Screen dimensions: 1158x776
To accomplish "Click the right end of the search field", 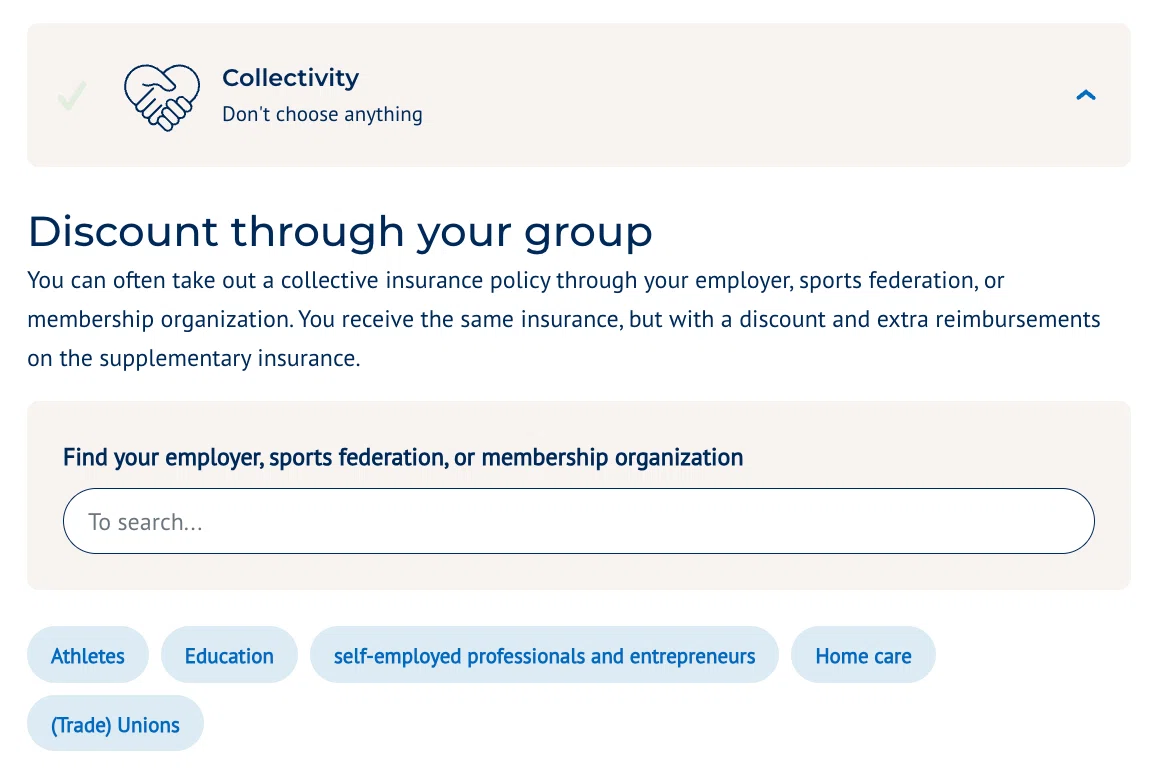I will pos(1056,521).
